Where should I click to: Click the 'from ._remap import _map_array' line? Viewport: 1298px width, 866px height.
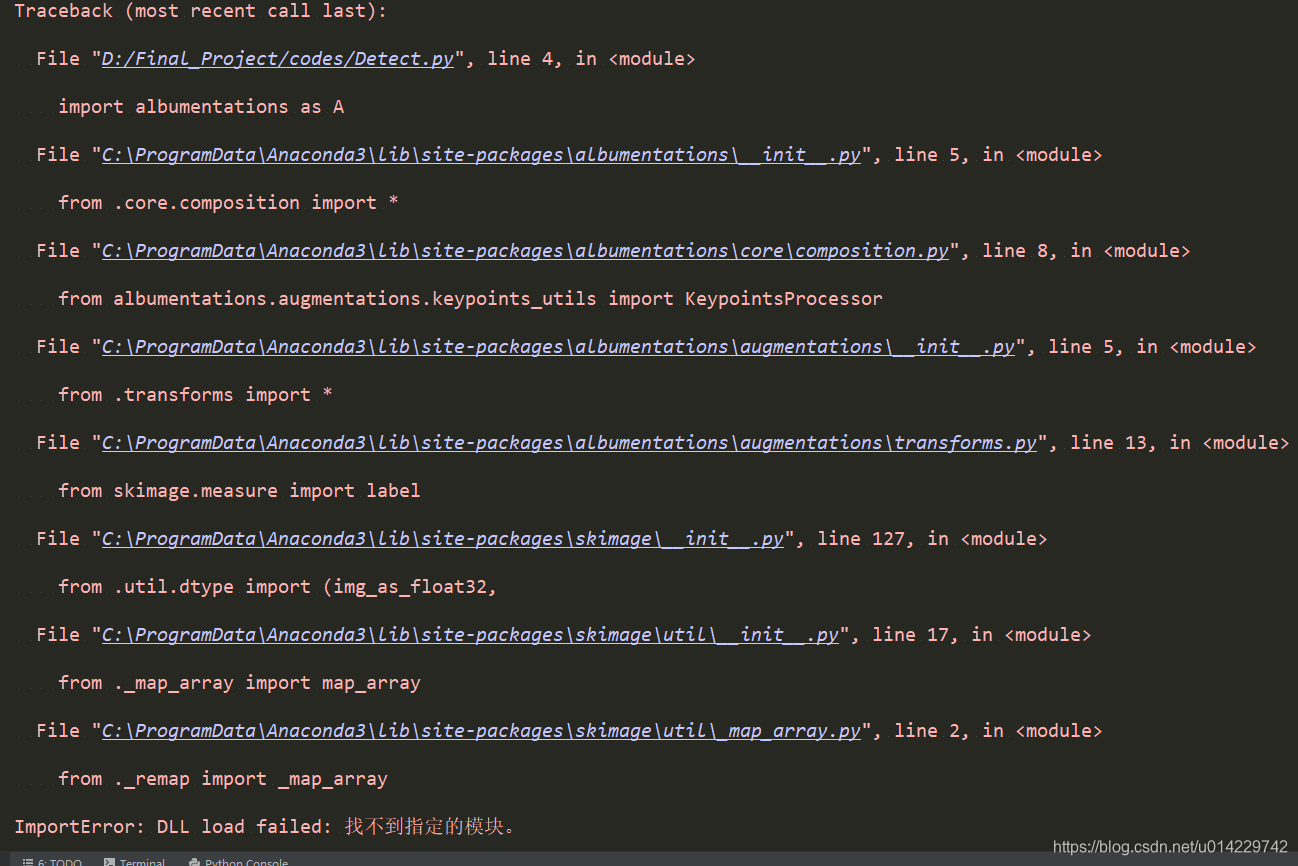coord(223,779)
